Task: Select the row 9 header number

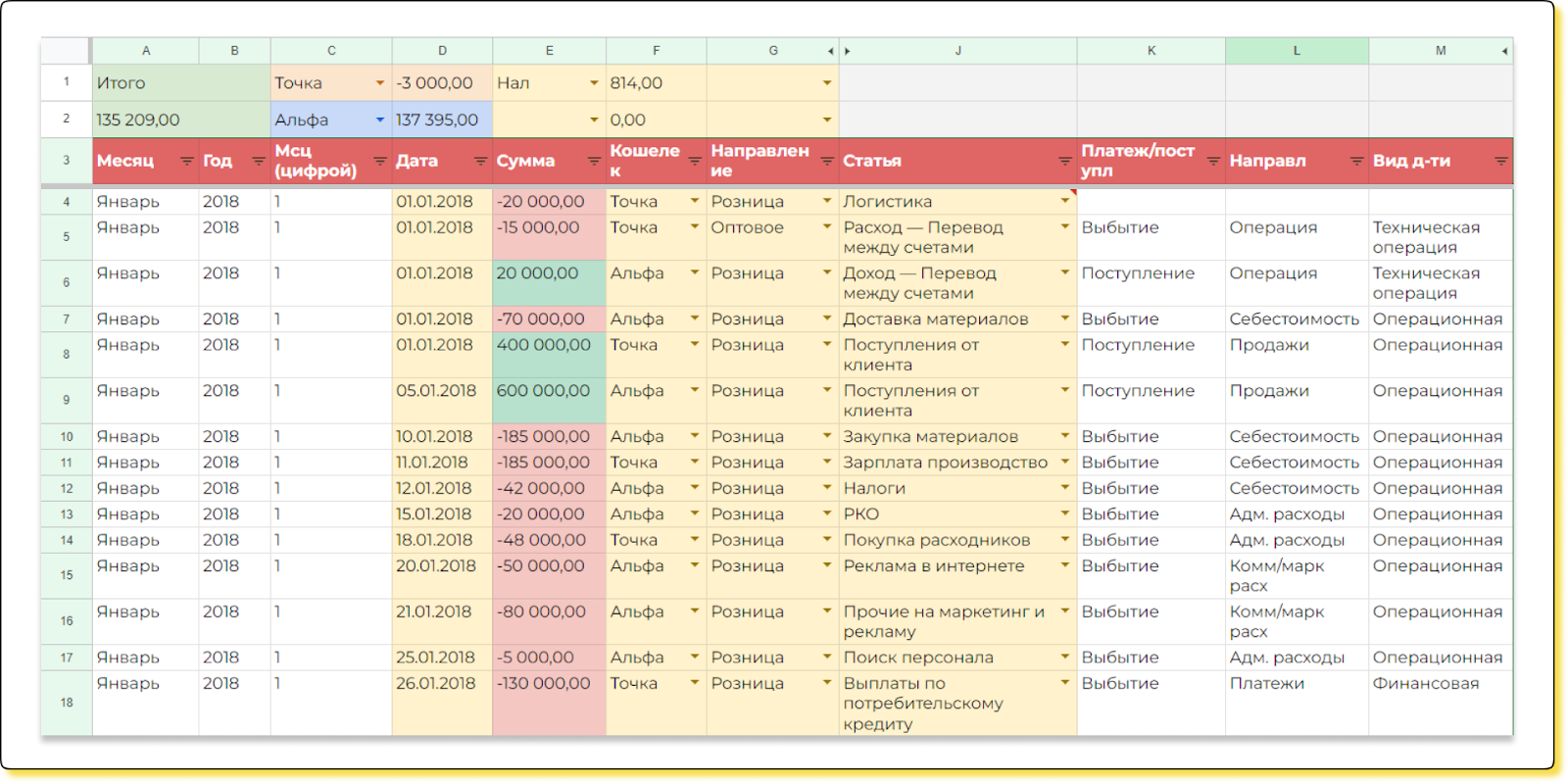Action: tap(67, 400)
